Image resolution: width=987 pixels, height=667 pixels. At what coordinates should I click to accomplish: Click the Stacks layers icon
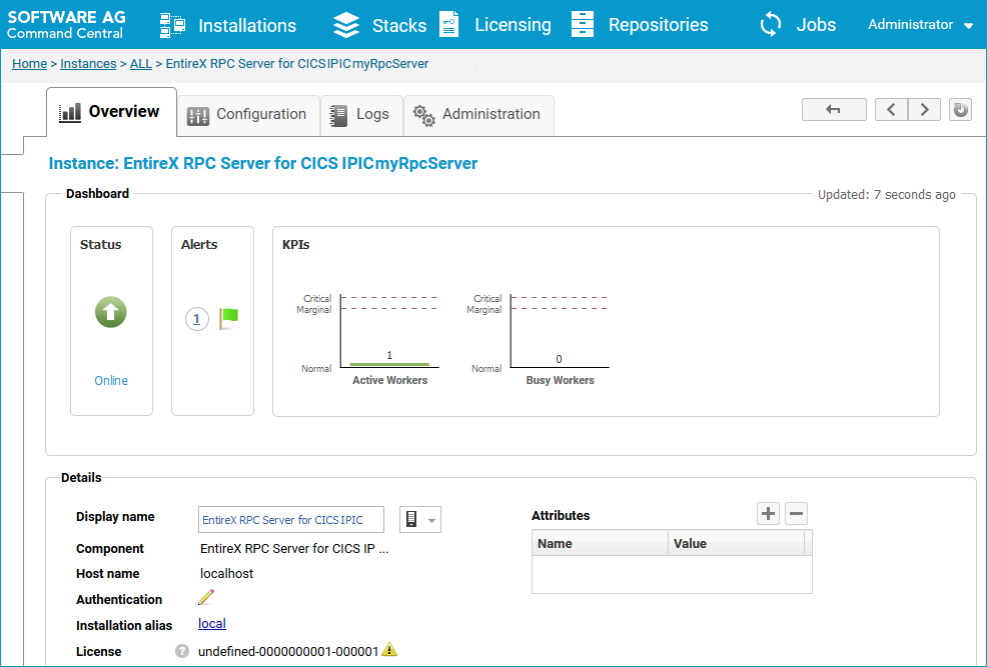tap(346, 25)
